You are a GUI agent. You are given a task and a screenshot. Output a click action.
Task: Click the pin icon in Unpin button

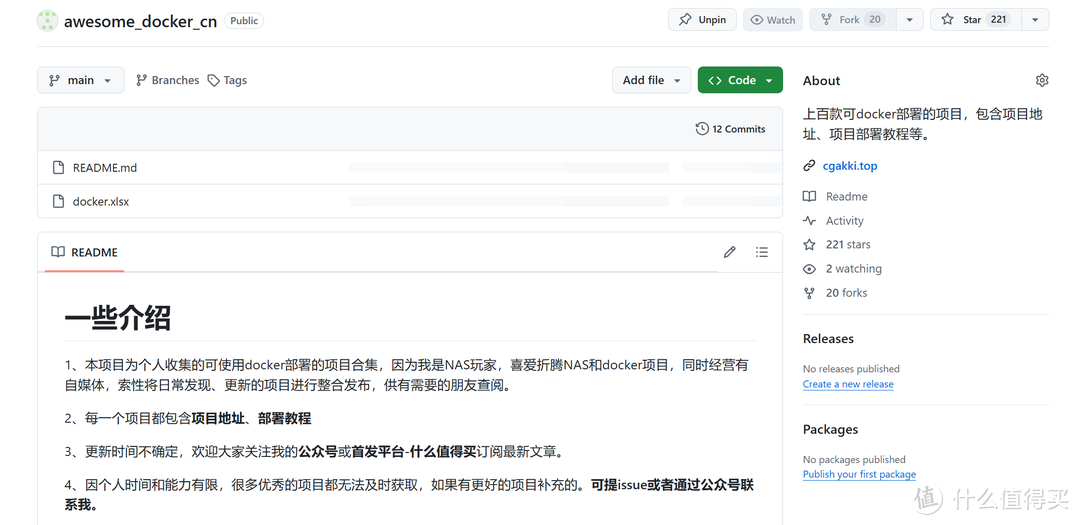[x=685, y=20]
